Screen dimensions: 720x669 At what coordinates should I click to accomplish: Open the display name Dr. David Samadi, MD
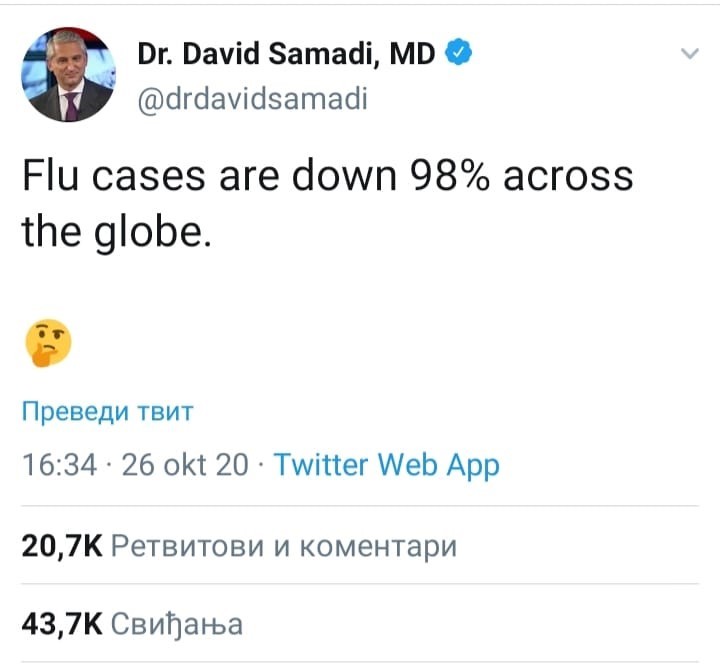[x=286, y=53]
